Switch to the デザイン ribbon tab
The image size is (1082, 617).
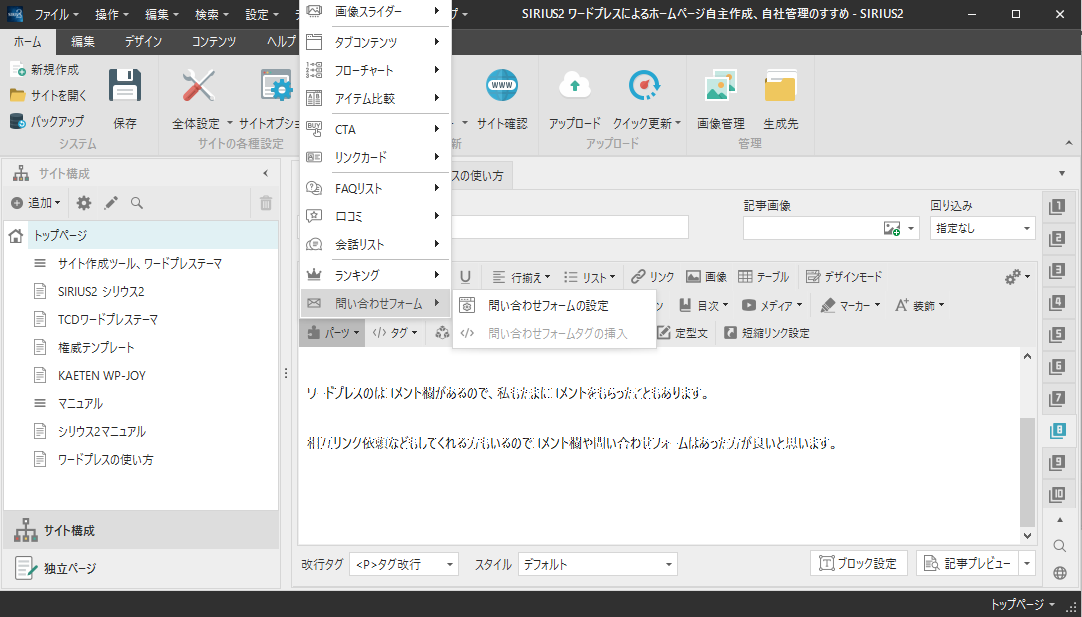point(143,41)
